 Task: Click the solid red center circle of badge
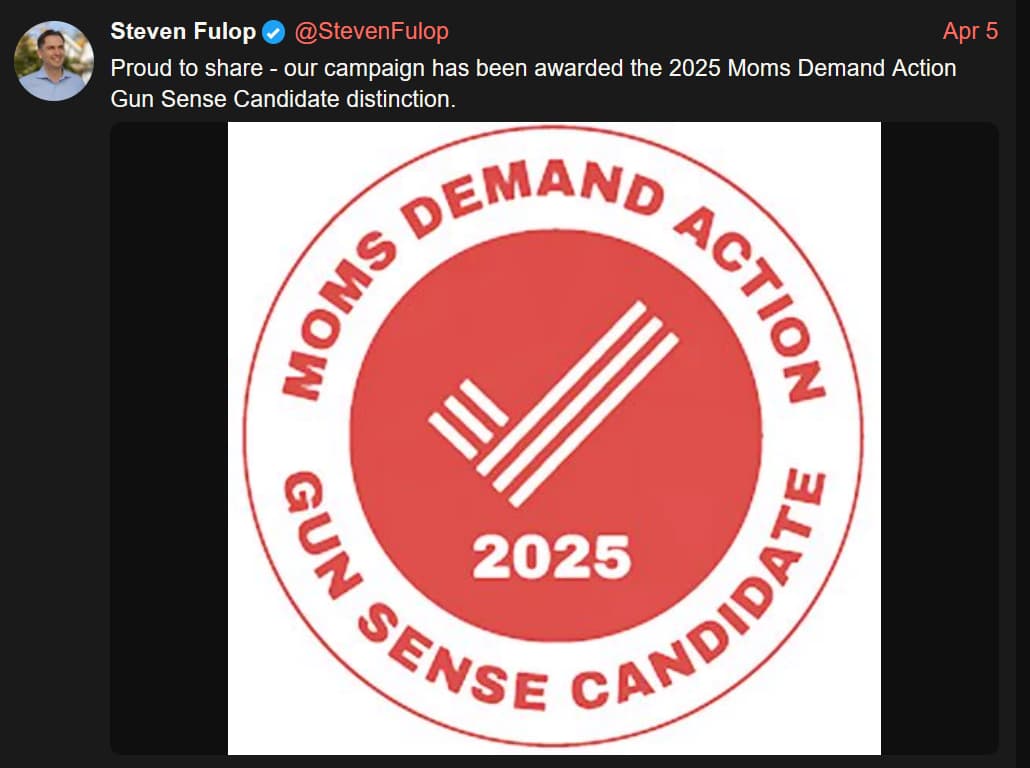click(556, 435)
